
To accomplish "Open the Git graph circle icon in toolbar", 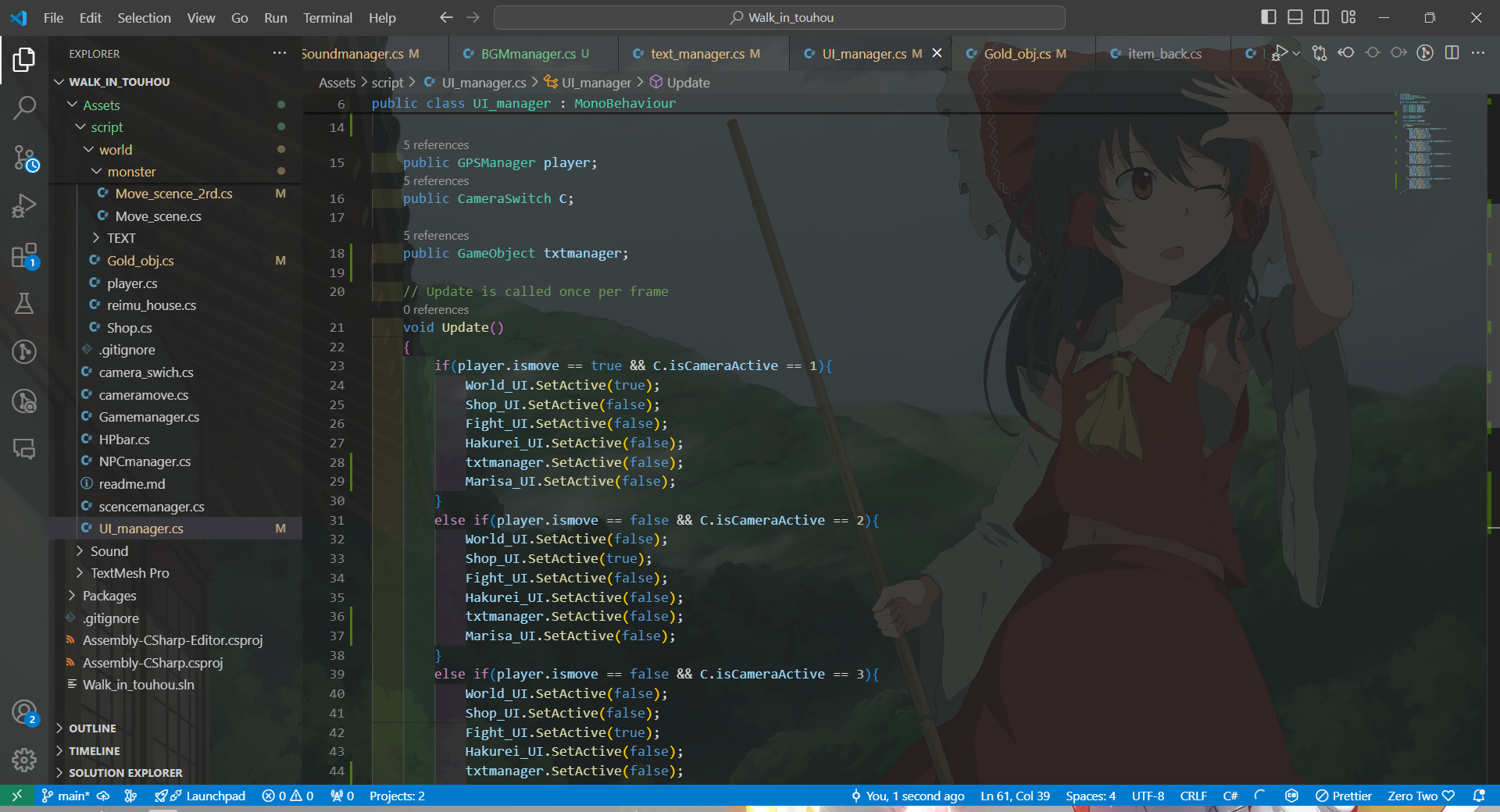I will click(1425, 53).
